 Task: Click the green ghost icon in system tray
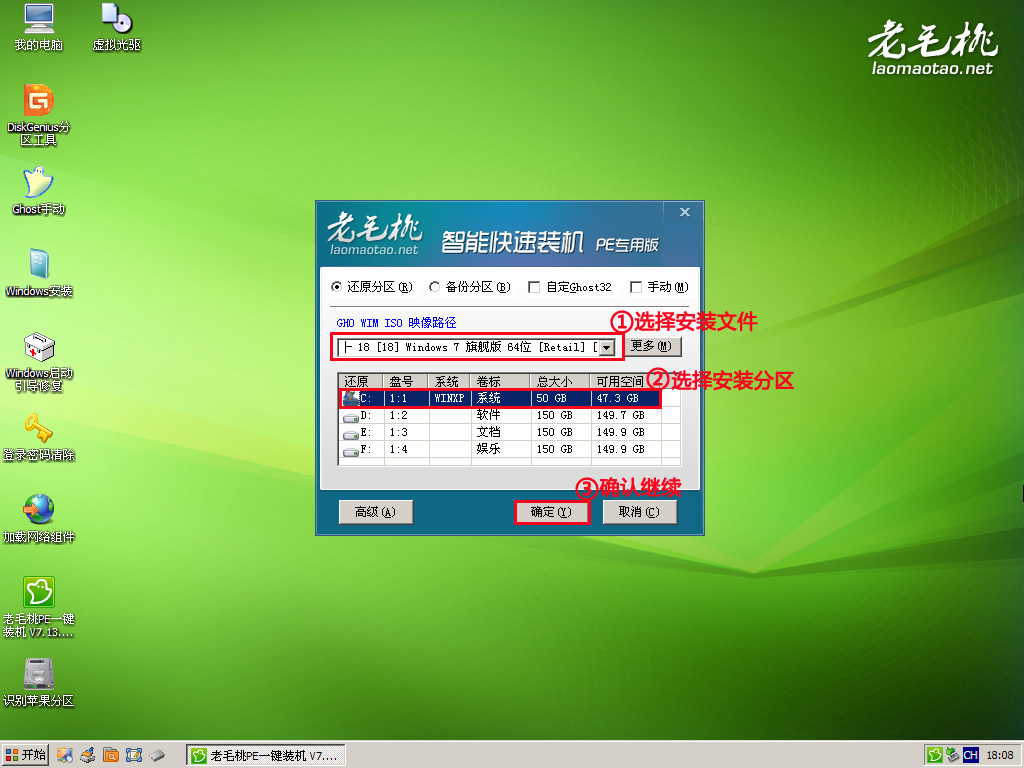(x=935, y=756)
